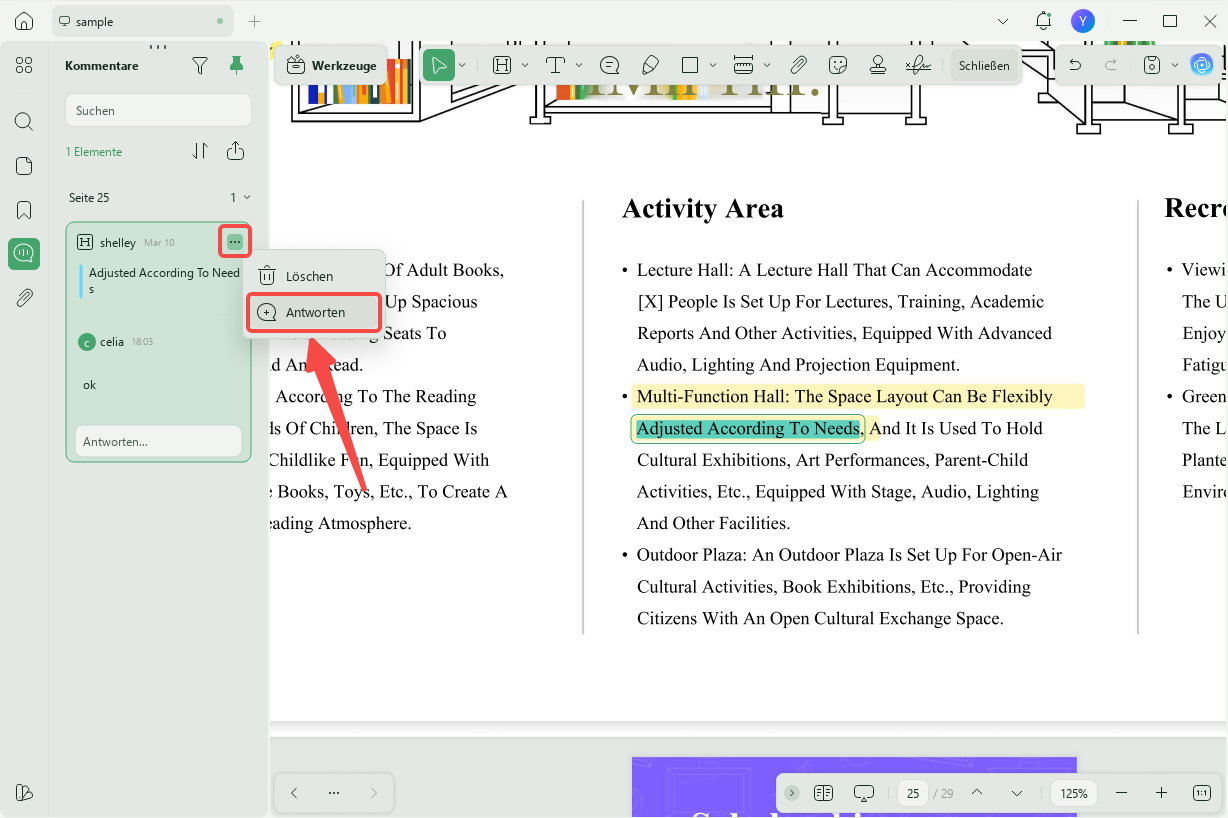Open the bookmarks panel in sidebar
The image size is (1228, 818).
(x=24, y=210)
